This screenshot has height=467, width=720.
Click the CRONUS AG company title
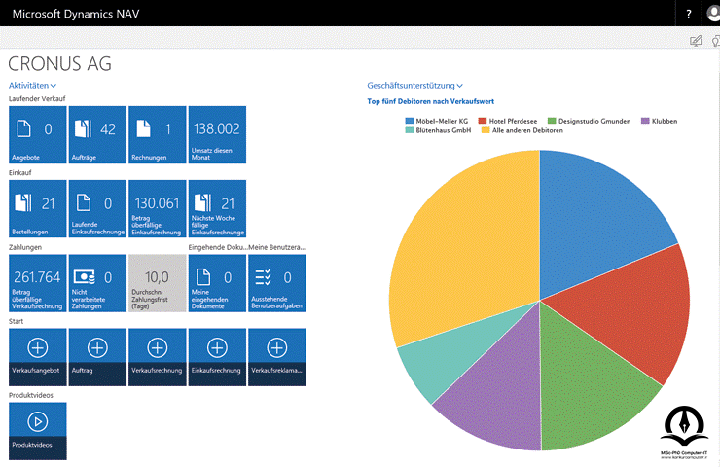[x=60, y=64]
